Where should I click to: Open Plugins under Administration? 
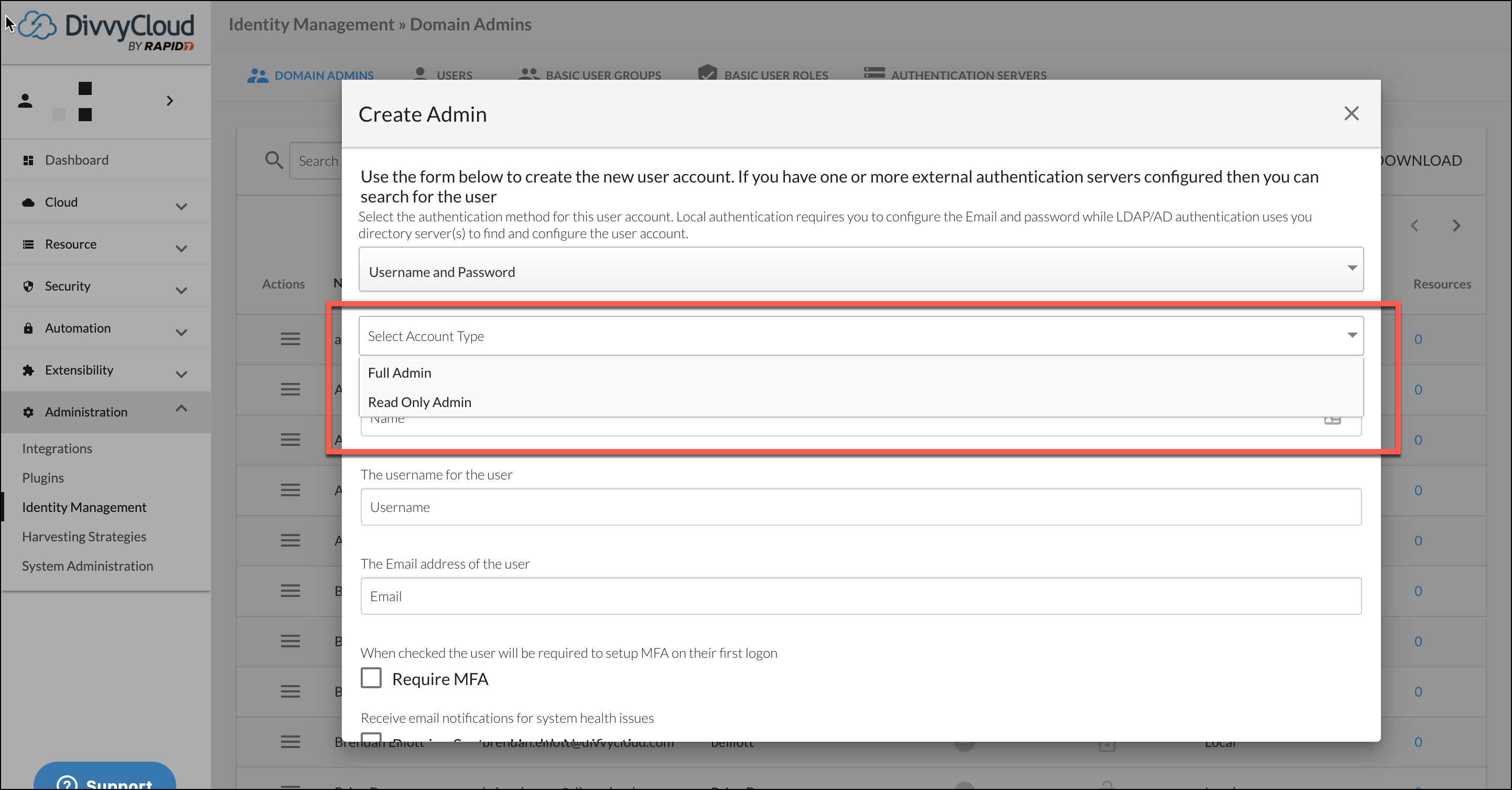coord(43,478)
